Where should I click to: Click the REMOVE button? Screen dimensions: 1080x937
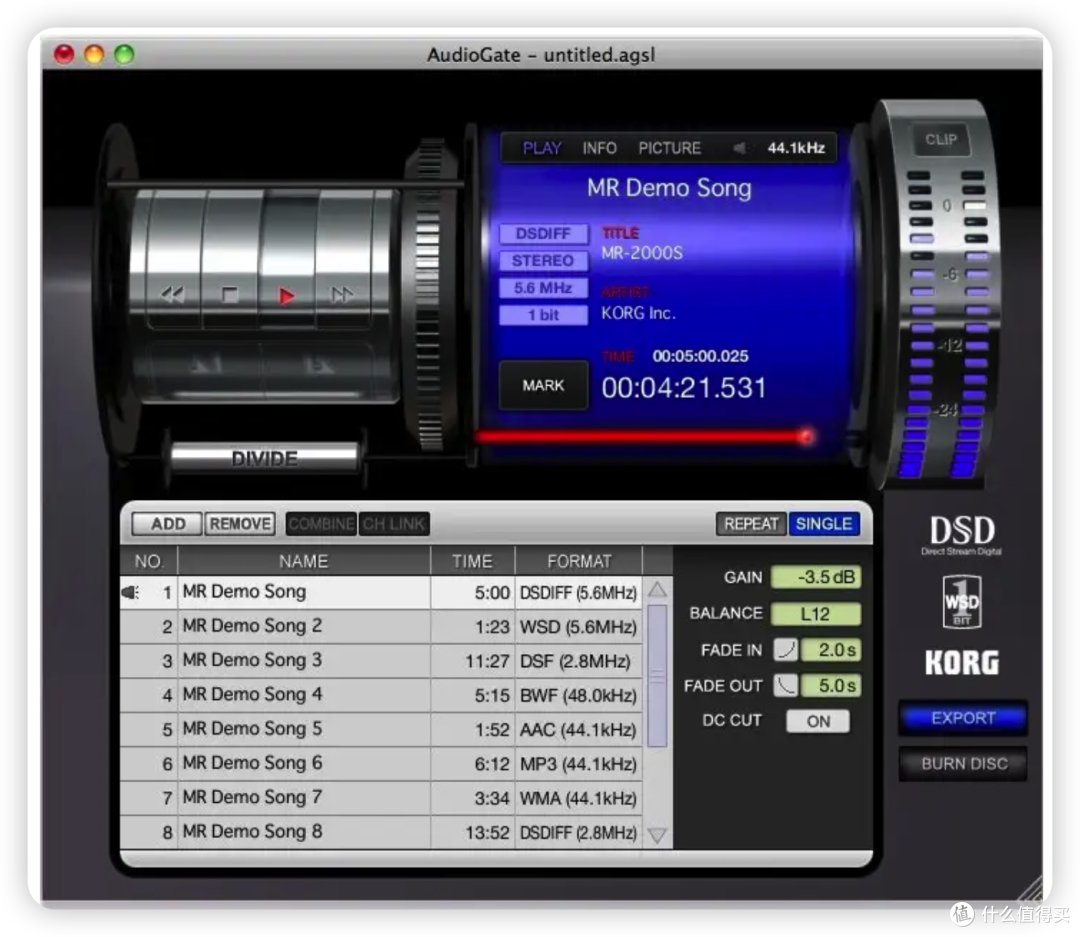coord(240,524)
